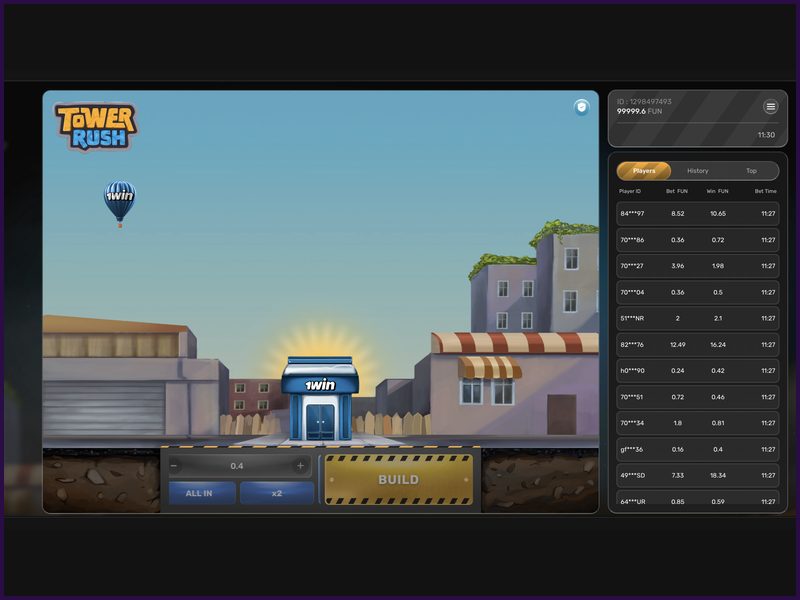Switch to the History tab
This screenshot has height=600, width=800.
697,170
